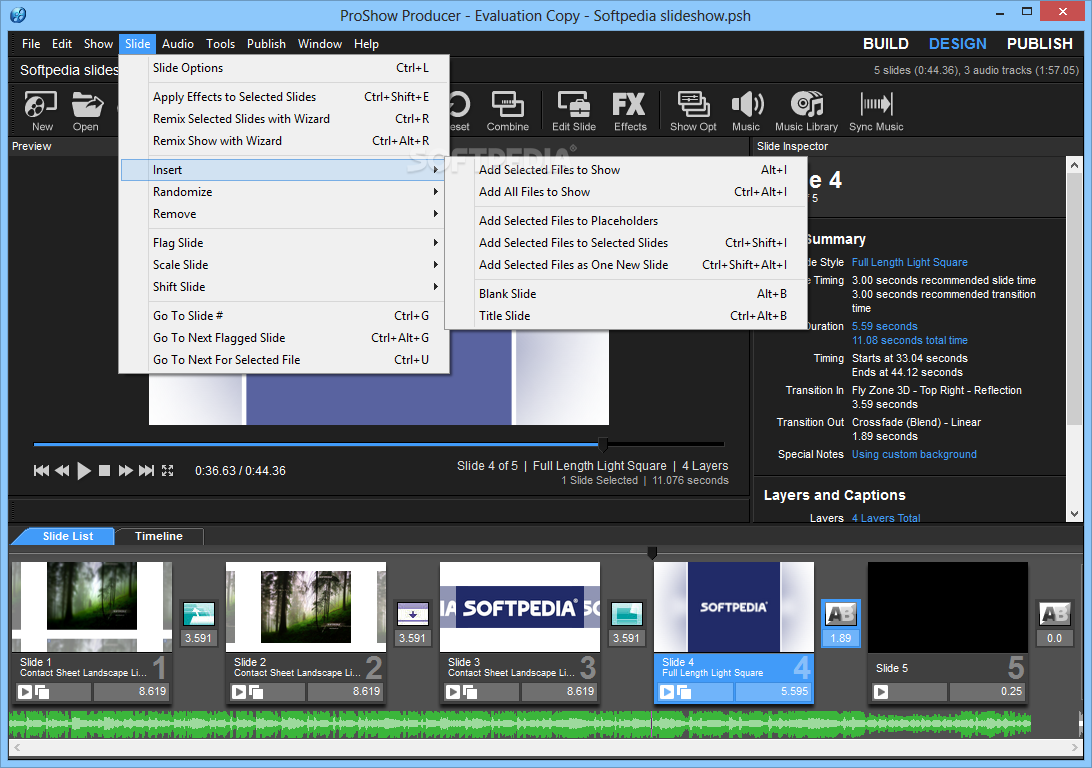This screenshot has height=768, width=1092.
Task: Click the highlighted Insert submenu item
Action: tap(284, 170)
